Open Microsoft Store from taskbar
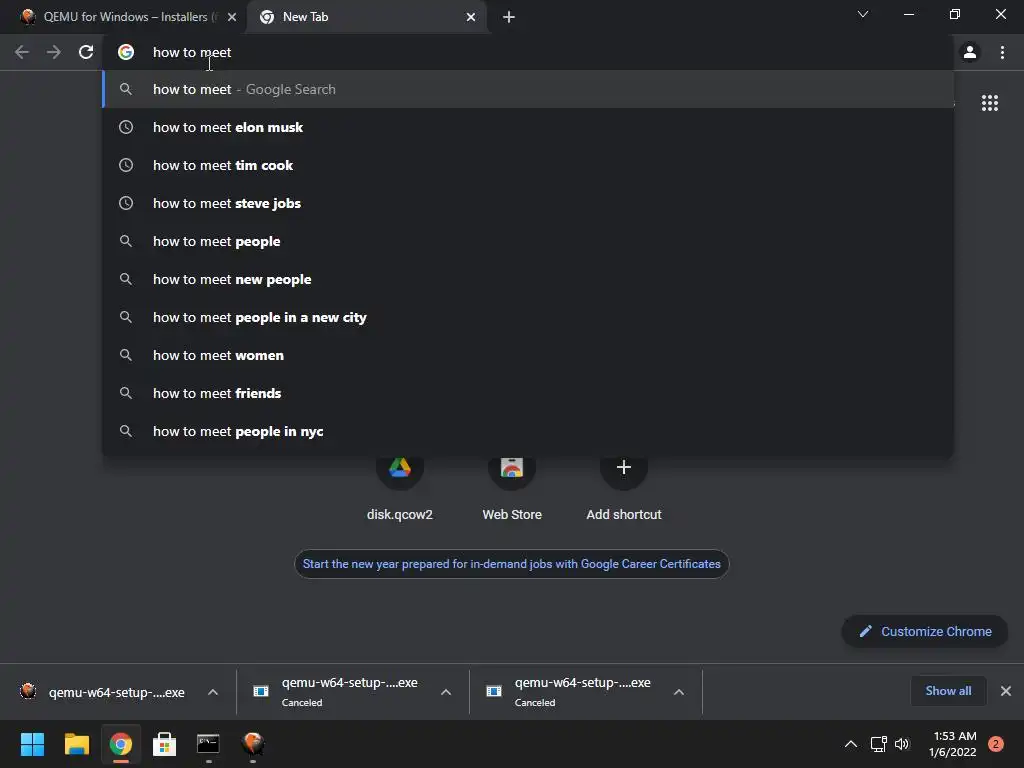This screenshot has width=1024, height=768. click(165, 744)
